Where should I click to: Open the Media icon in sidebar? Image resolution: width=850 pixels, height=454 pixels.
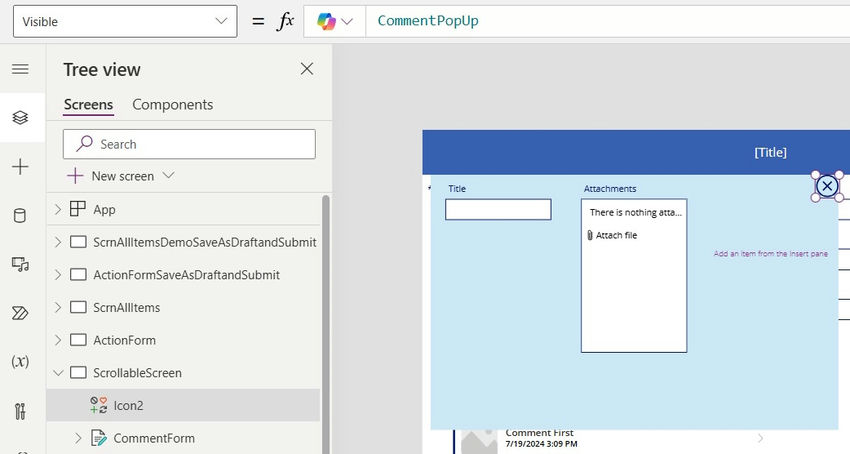click(x=20, y=264)
